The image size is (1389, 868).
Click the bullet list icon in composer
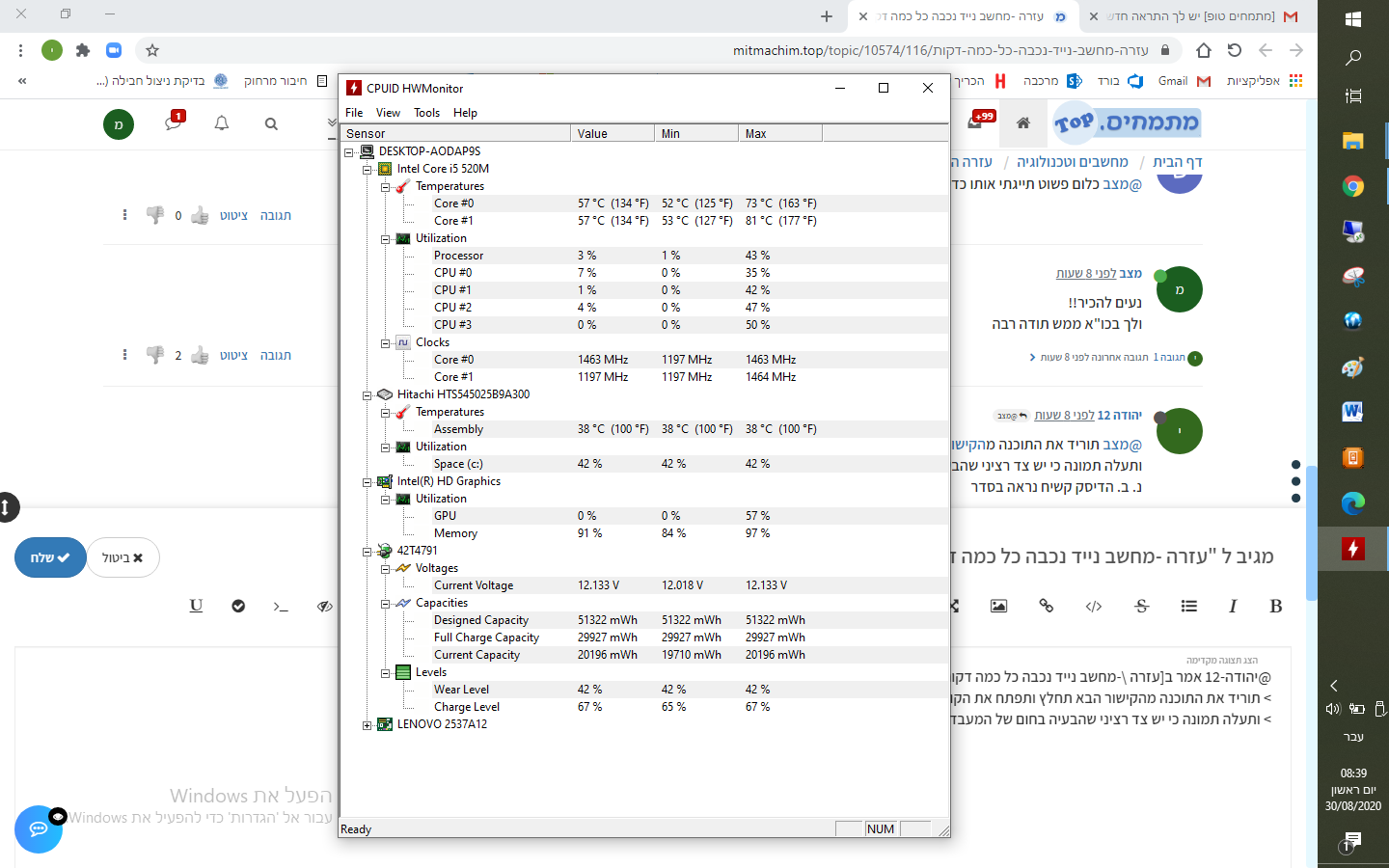(1189, 606)
